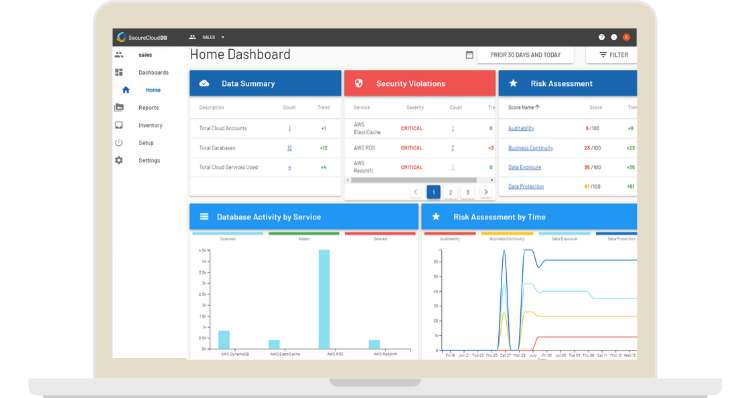Click the scrollbar right arrow in Security Violations

tap(492, 180)
